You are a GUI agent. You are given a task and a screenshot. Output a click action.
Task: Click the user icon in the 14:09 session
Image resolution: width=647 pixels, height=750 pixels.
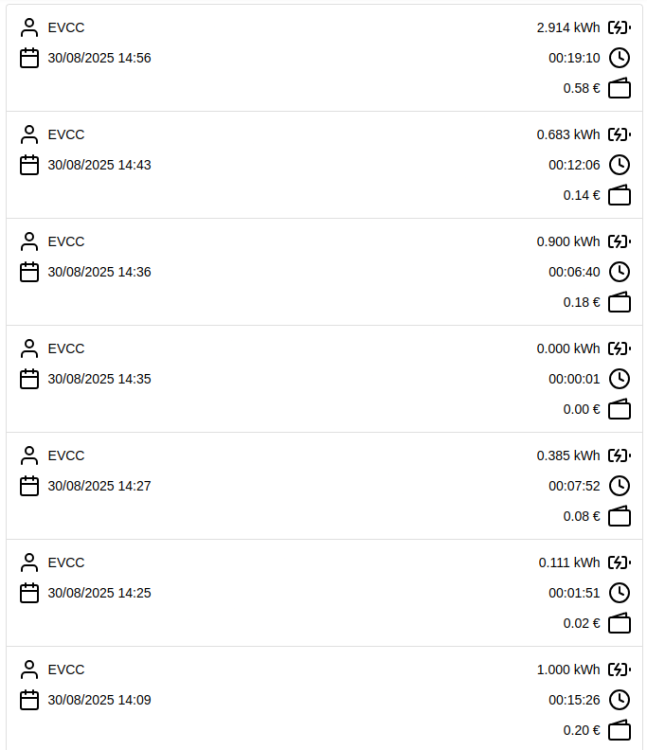pos(29,670)
